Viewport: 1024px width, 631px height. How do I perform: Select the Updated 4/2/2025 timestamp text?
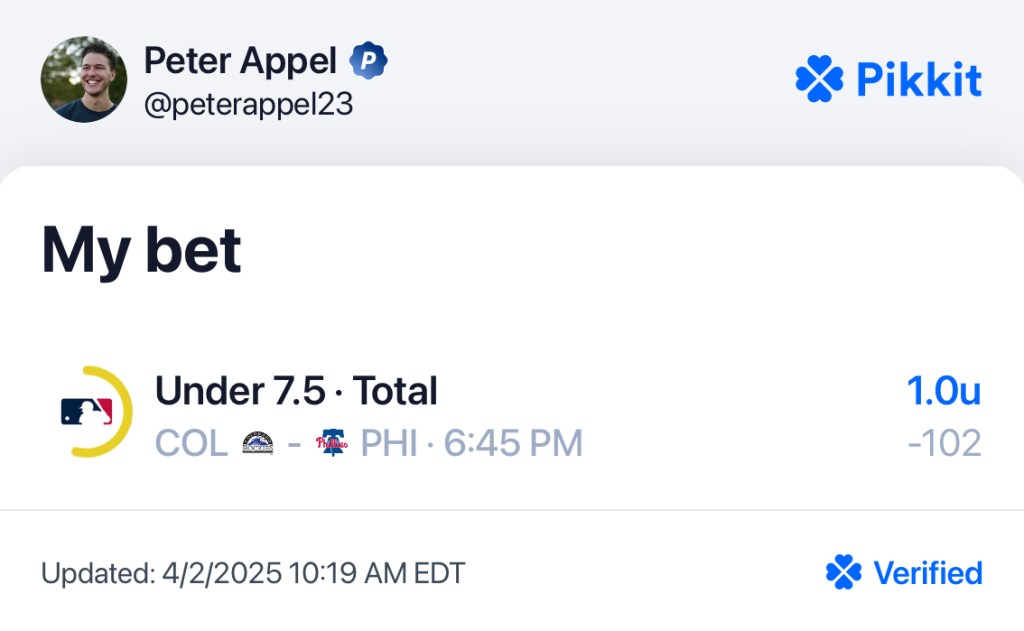pyautogui.click(x=253, y=574)
